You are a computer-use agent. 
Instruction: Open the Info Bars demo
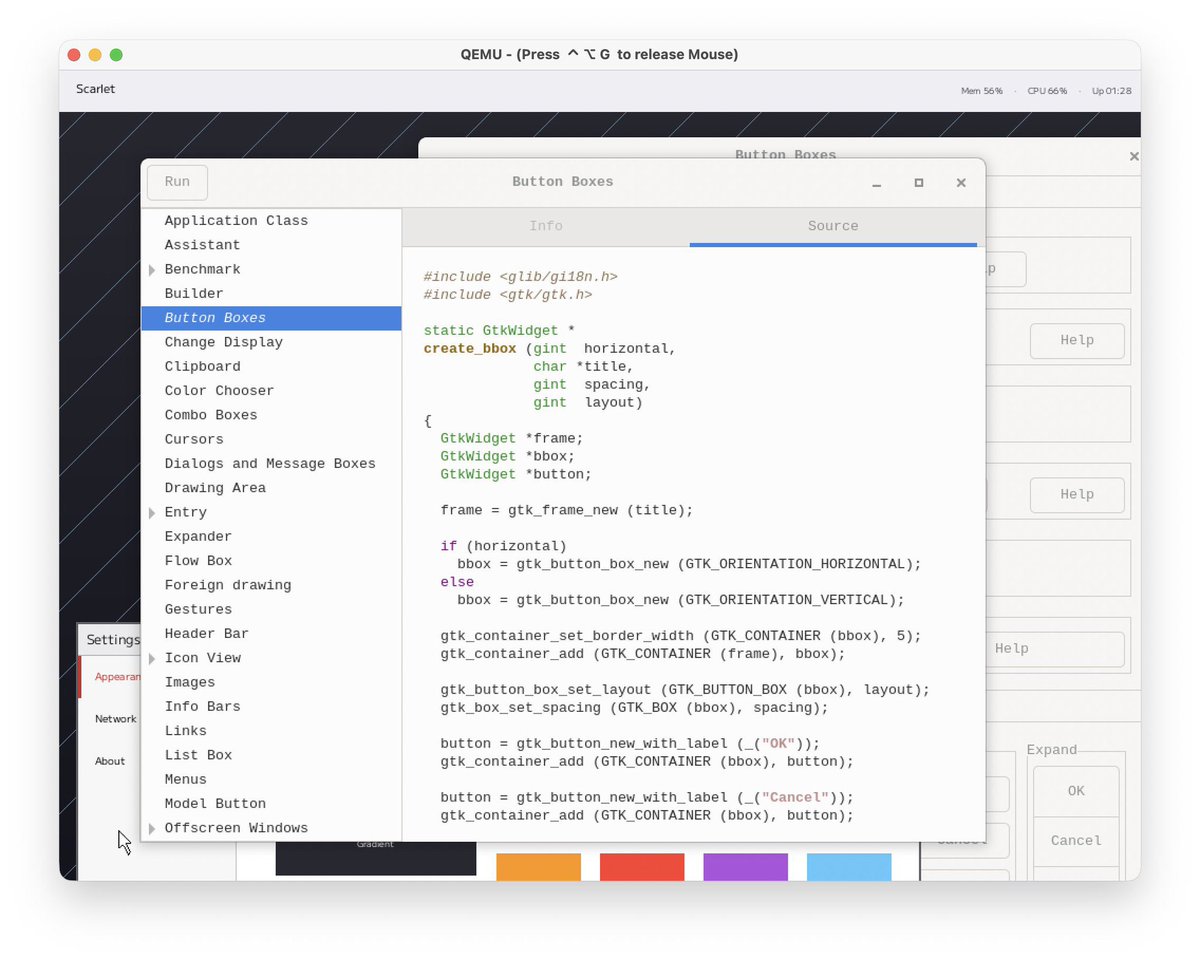[271, 707]
